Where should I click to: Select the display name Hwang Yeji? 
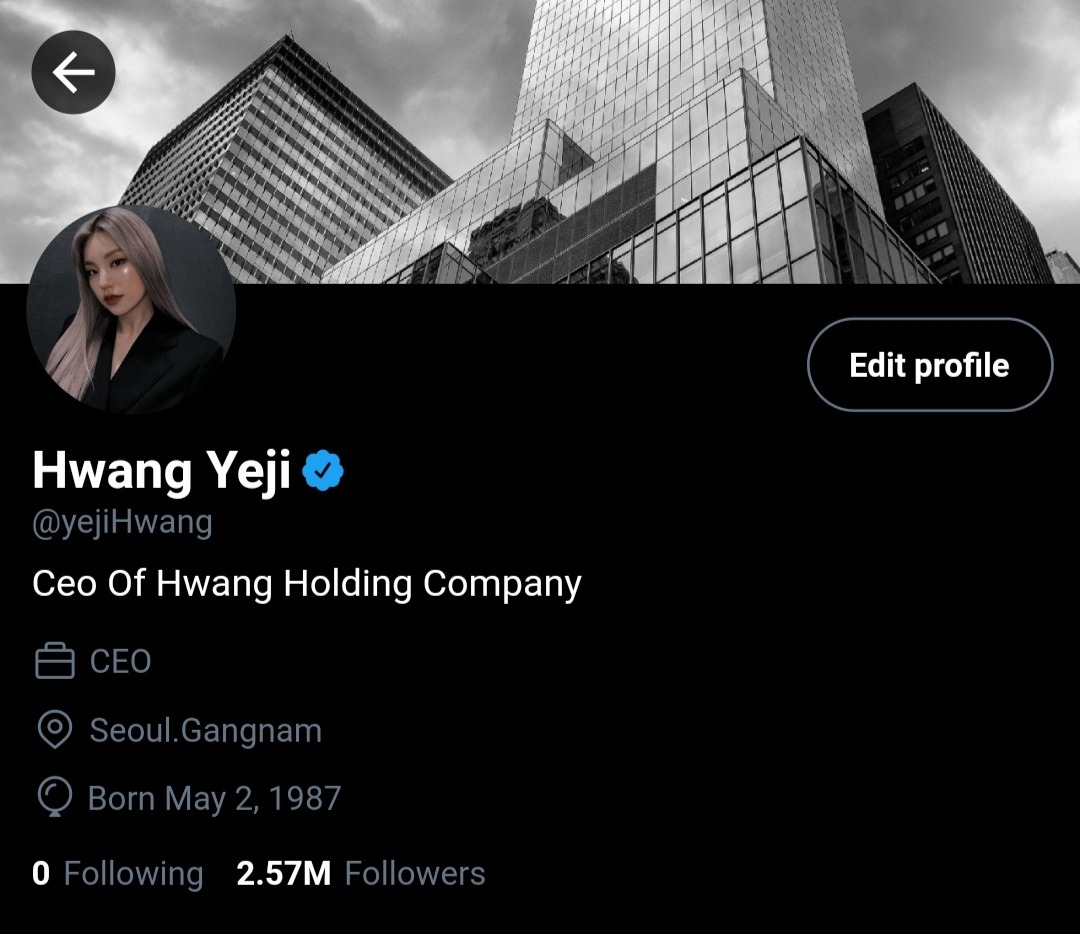pyautogui.click(x=162, y=471)
